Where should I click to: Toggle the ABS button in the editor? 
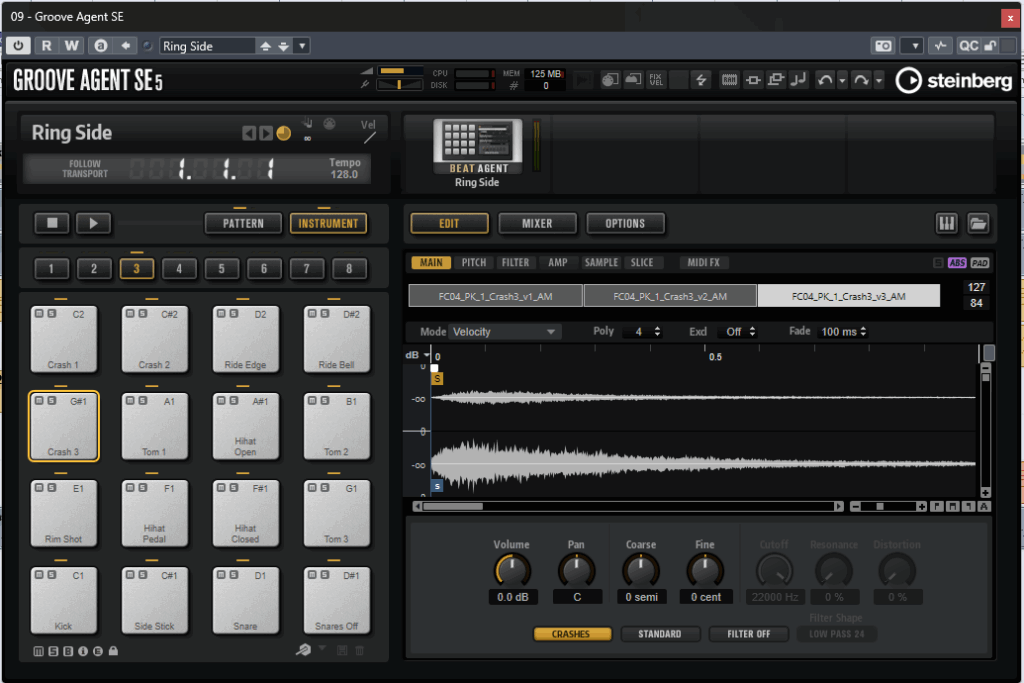(957, 263)
